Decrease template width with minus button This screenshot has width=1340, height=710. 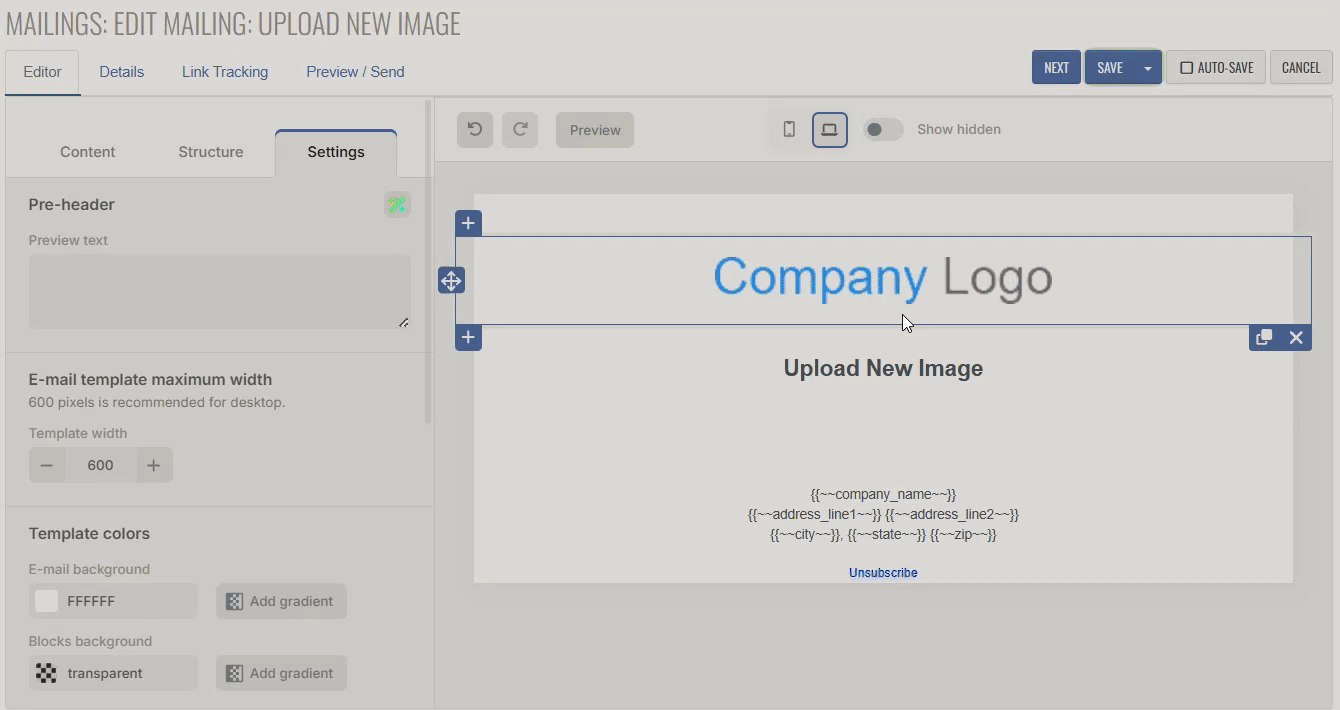point(47,465)
